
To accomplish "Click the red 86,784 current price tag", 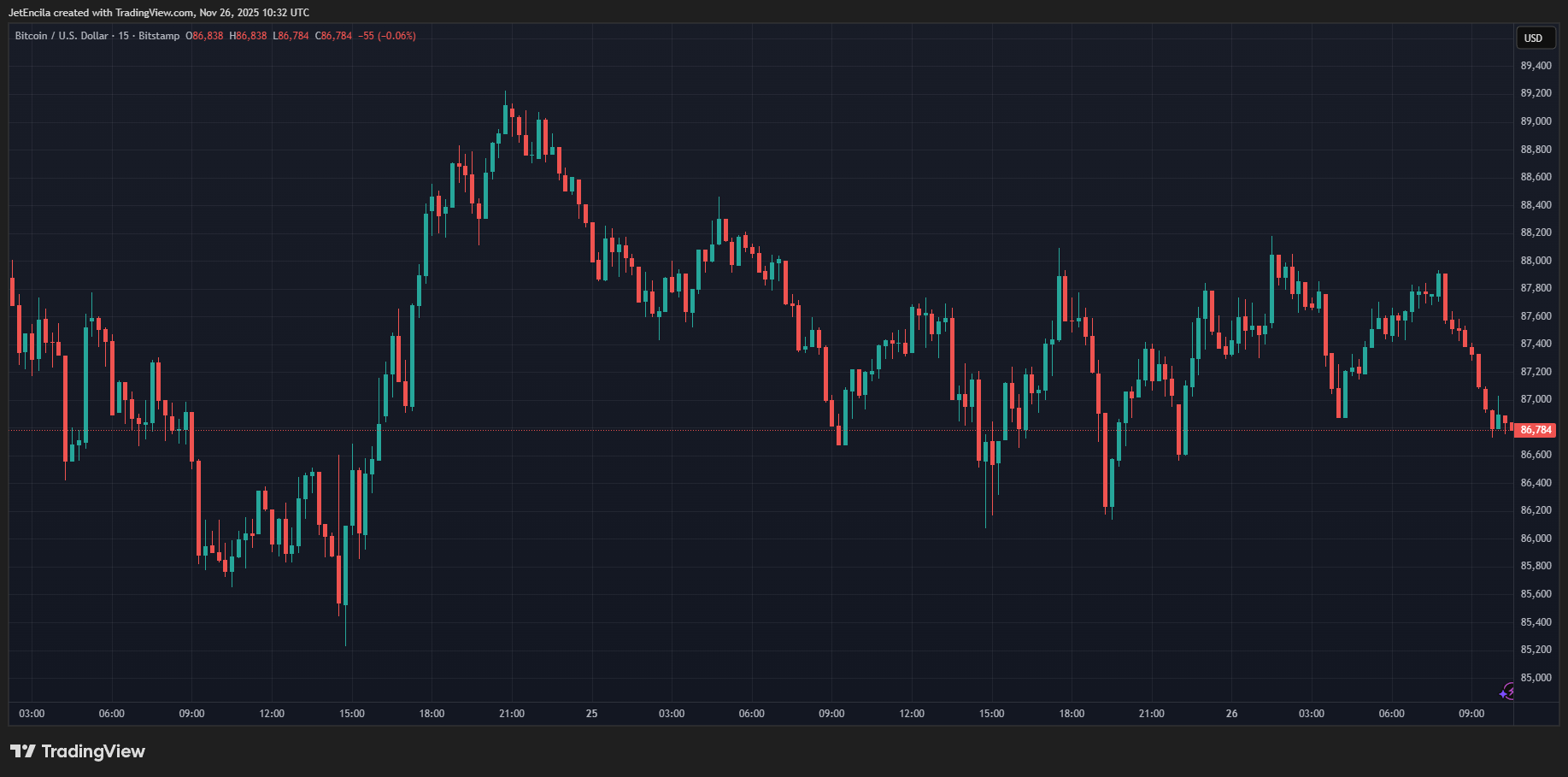I will (1536, 430).
